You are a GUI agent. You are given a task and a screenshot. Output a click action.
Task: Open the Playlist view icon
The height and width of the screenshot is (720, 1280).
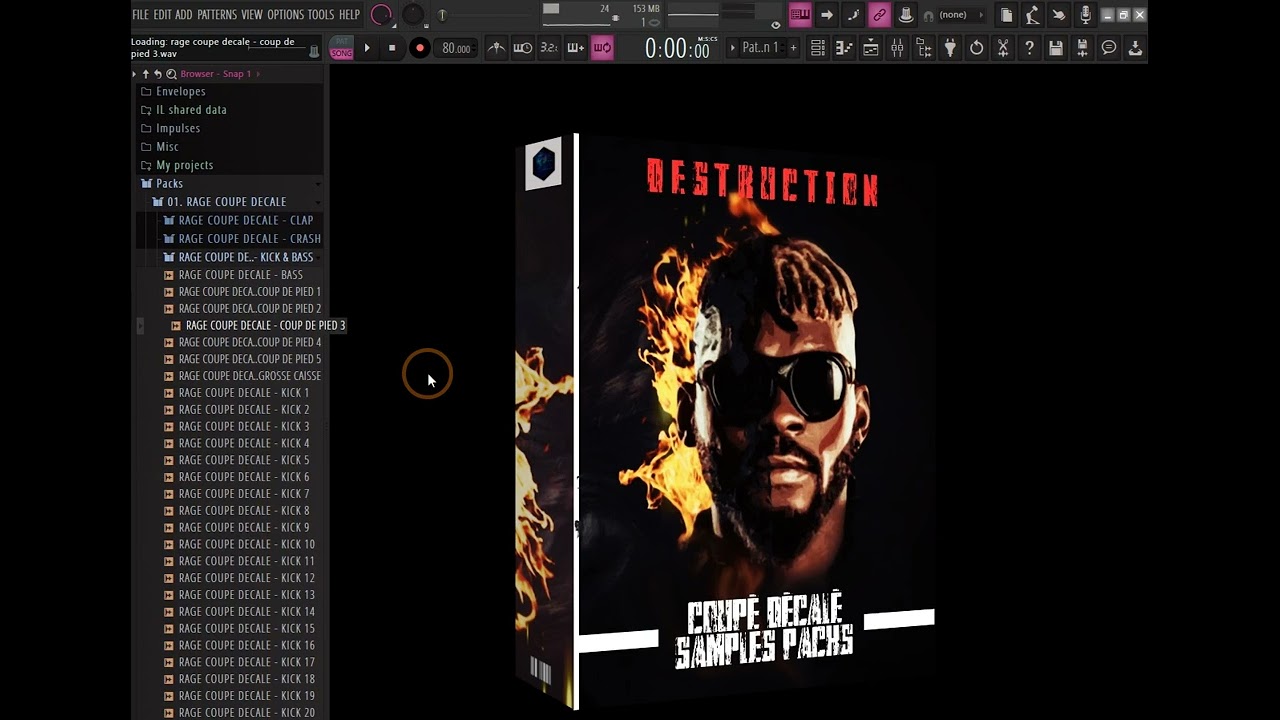click(818, 48)
